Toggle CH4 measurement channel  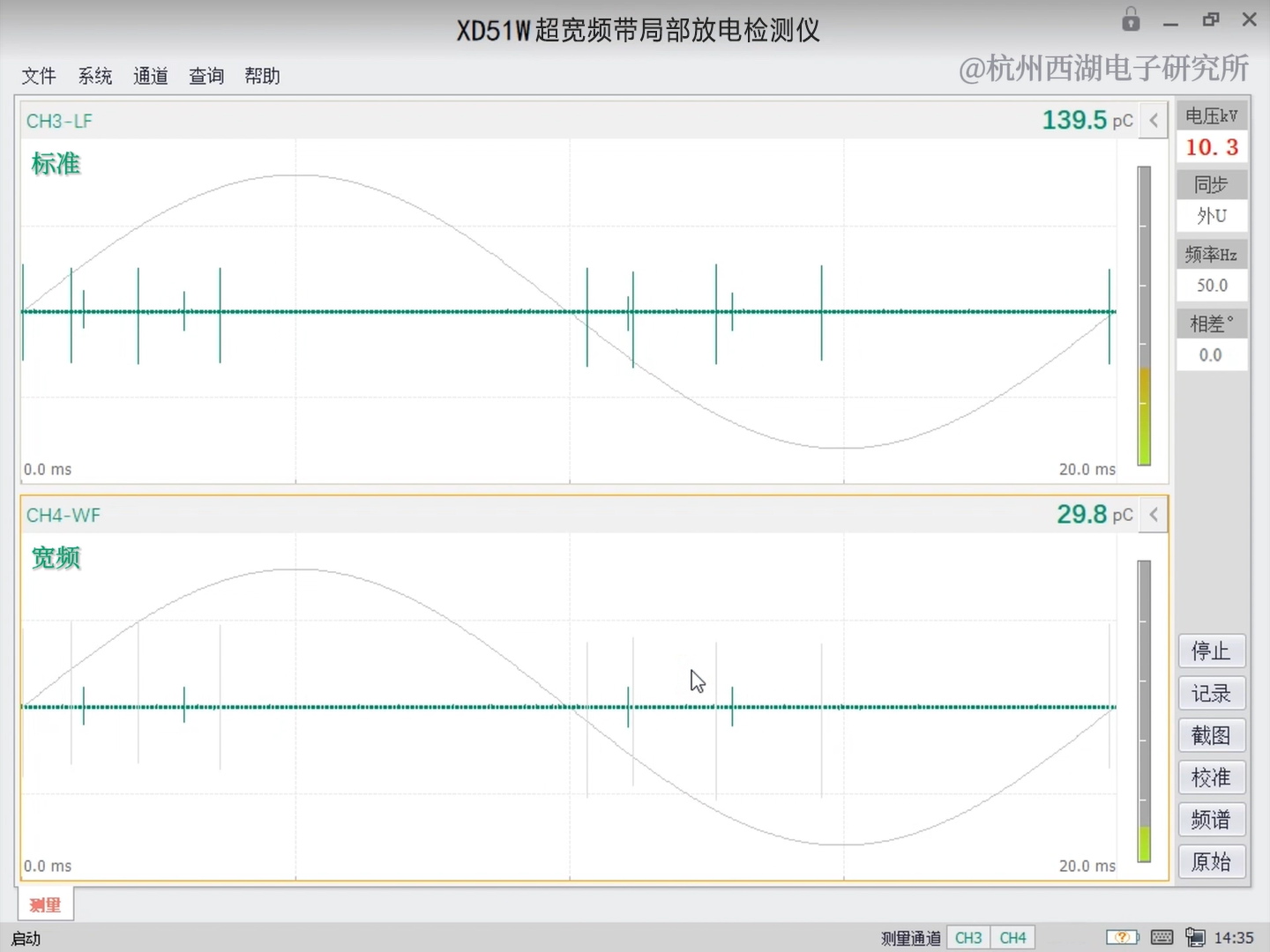[x=1012, y=938]
